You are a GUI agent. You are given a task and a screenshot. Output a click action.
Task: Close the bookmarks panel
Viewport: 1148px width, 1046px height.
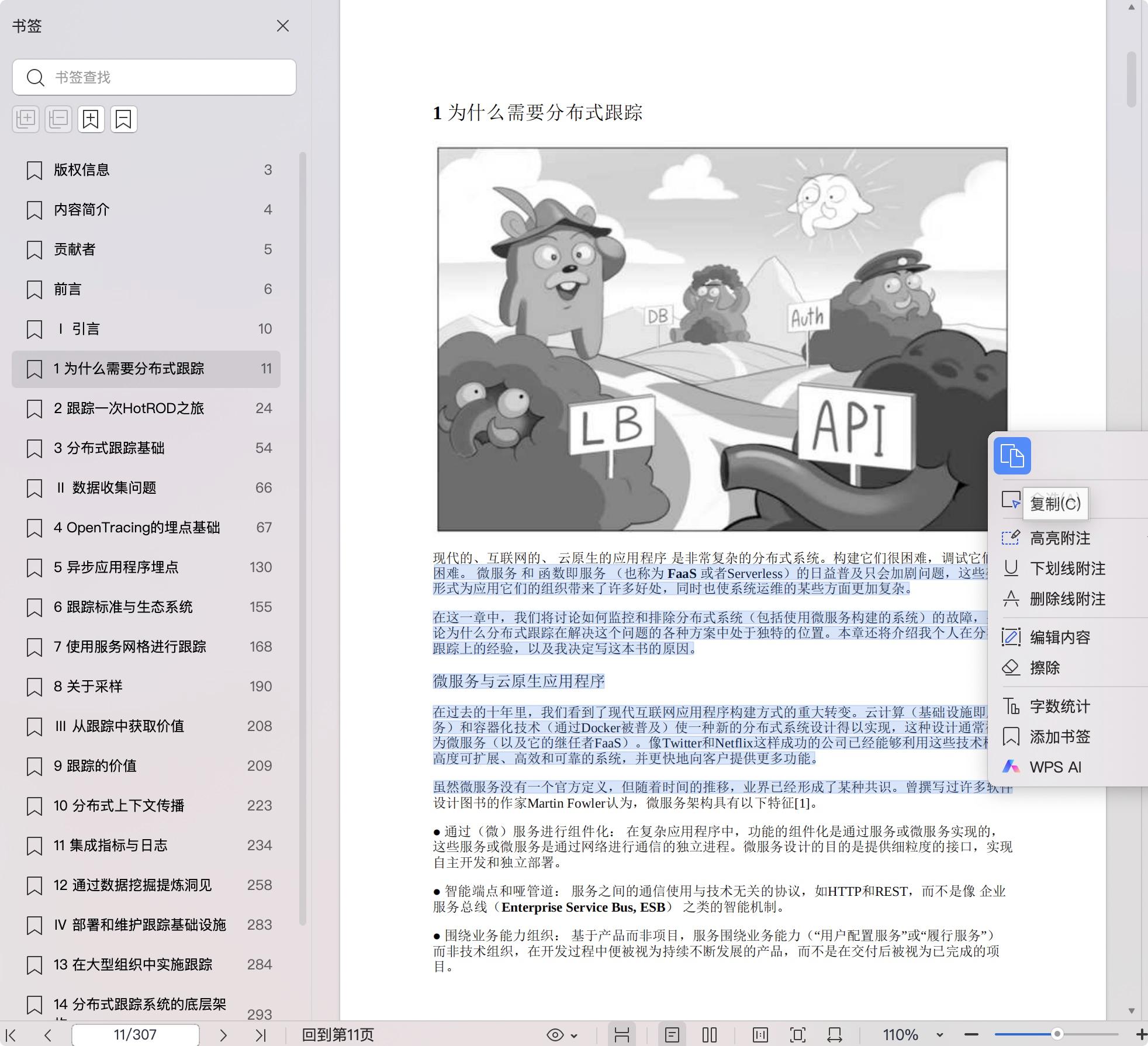[283, 26]
